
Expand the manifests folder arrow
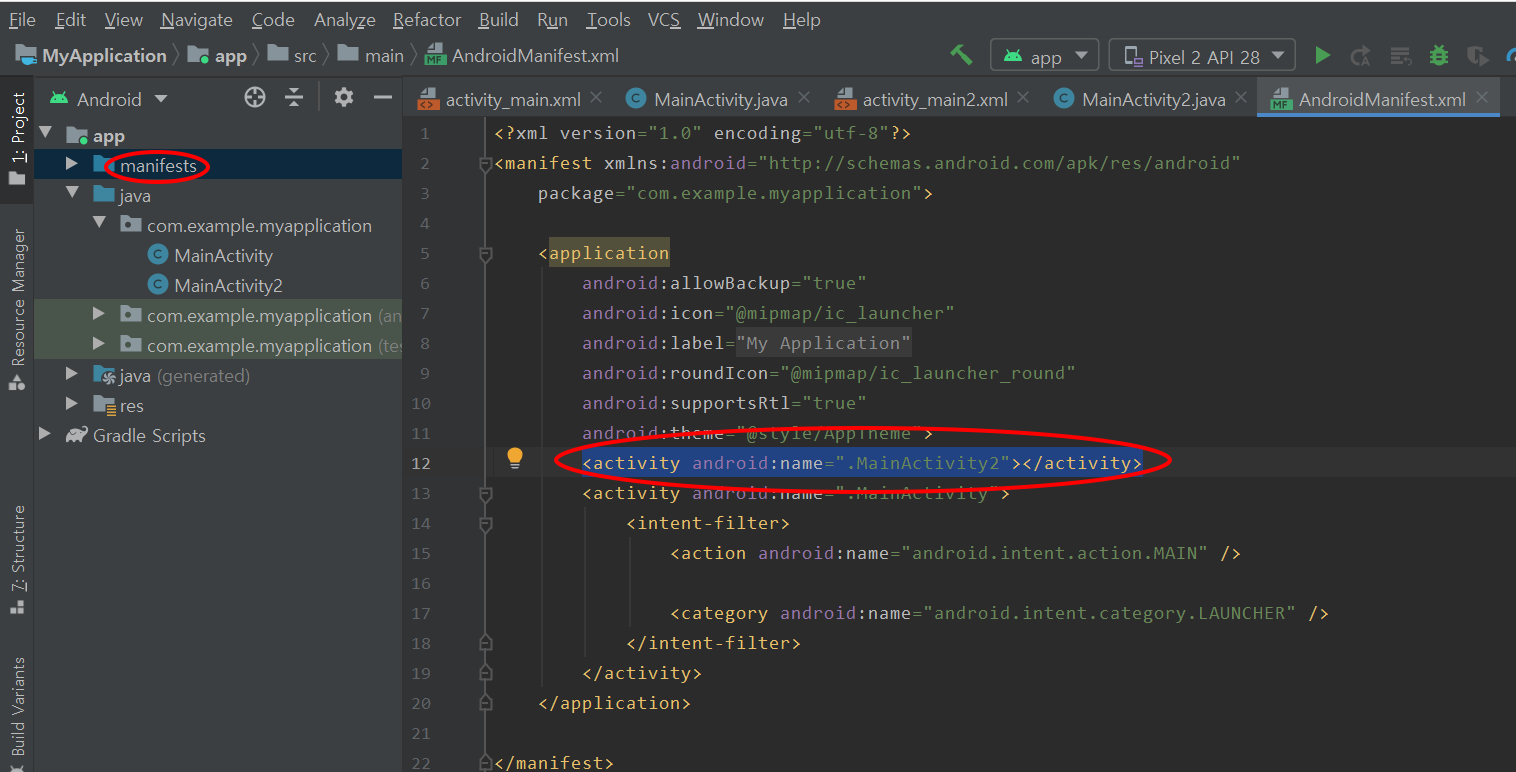[72, 164]
